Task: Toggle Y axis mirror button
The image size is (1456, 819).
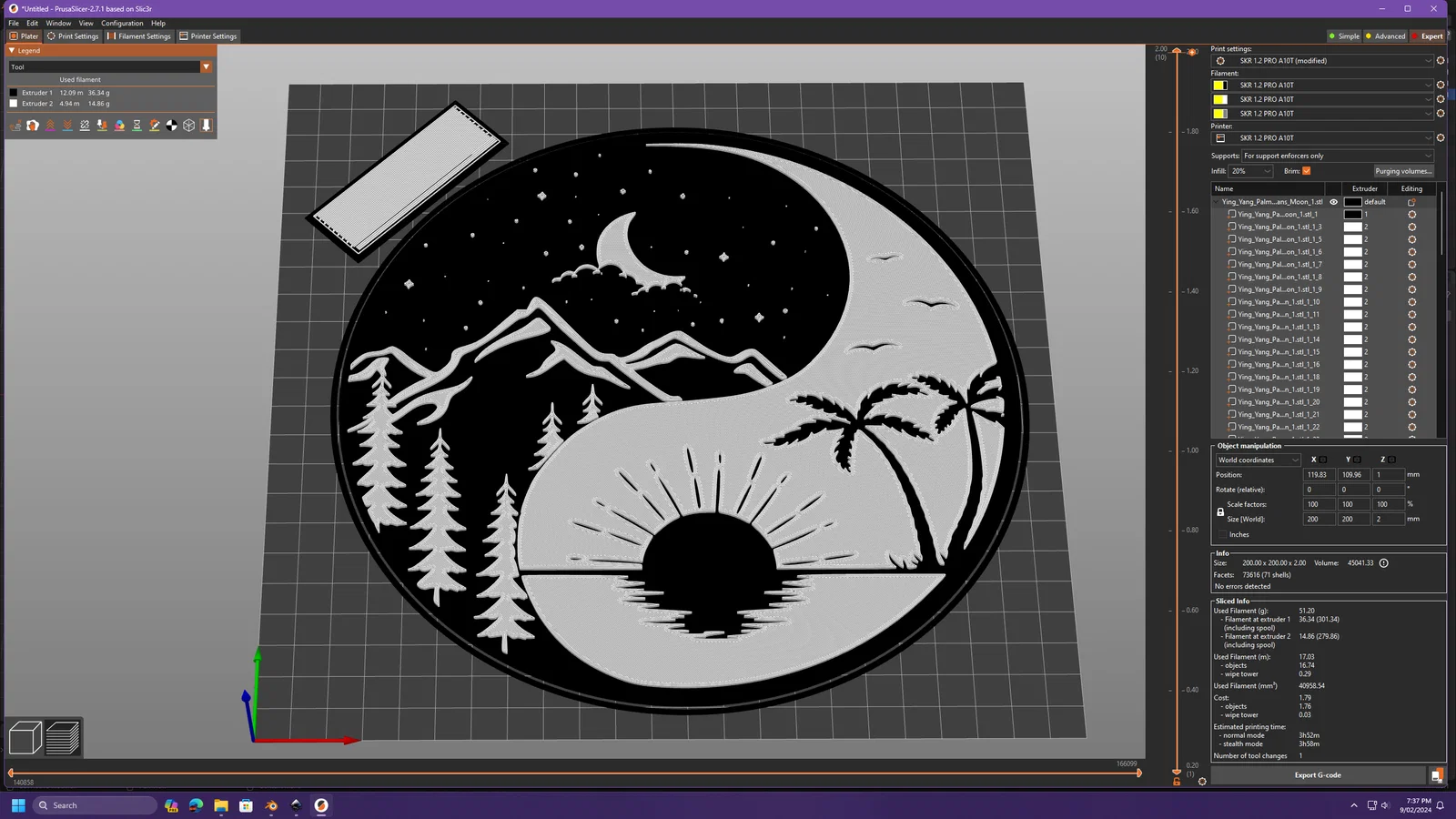Action: (x=1357, y=460)
